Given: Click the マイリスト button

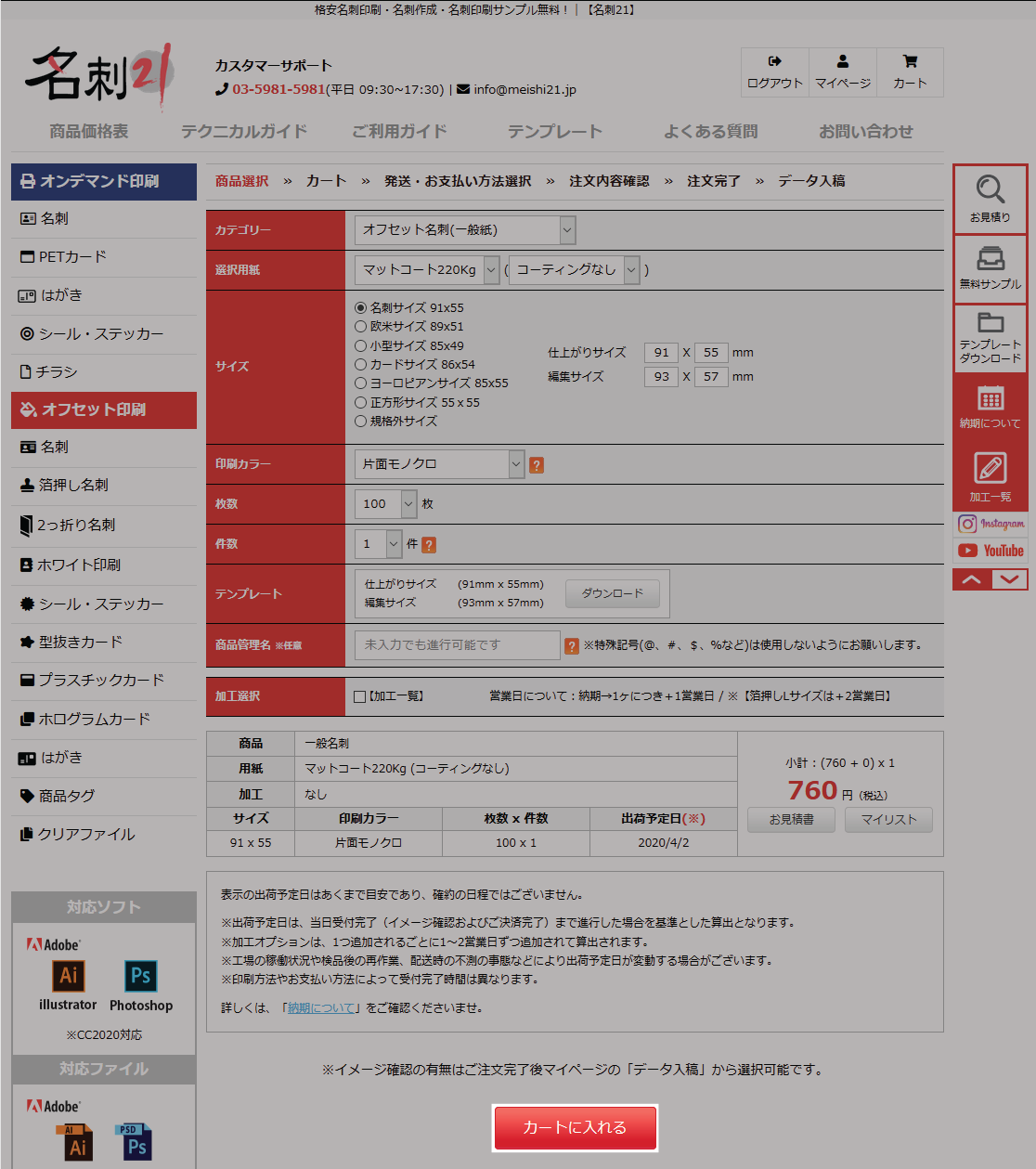Looking at the screenshot, I should pyautogui.click(x=888, y=820).
